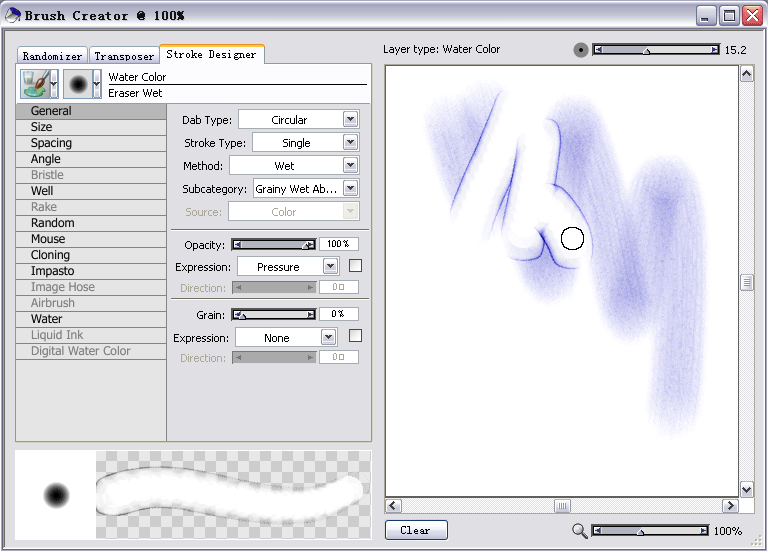The width and height of the screenshot is (768, 552).
Task: Open the Random section
Action: [91, 223]
